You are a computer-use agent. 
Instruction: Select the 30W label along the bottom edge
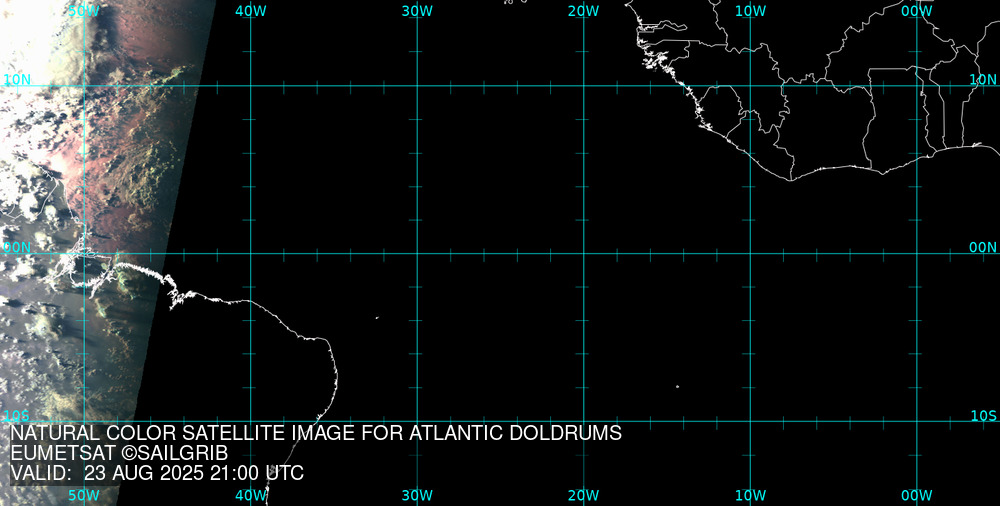point(418,495)
